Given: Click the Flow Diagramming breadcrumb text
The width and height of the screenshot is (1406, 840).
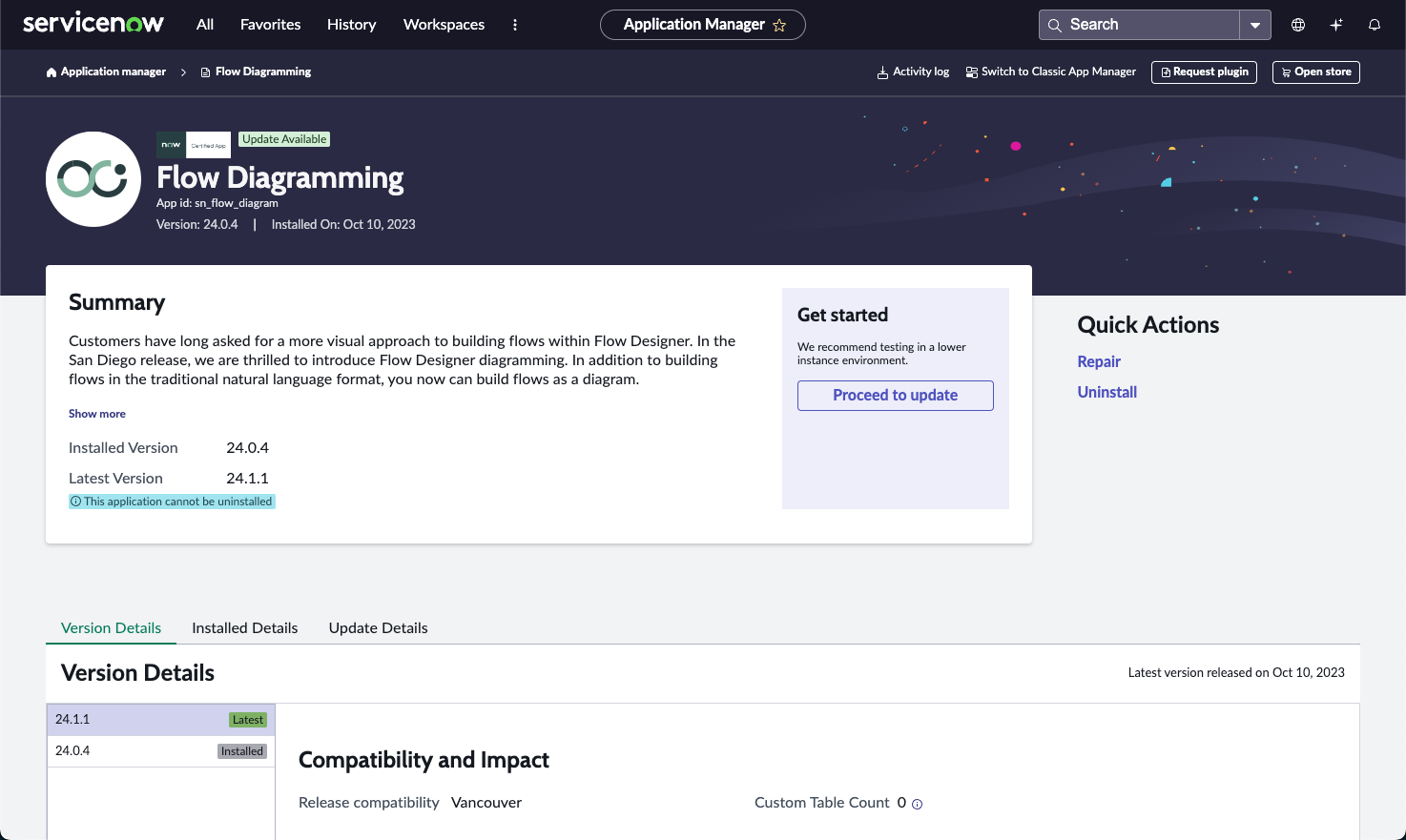Looking at the screenshot, I should (x=263, y=72).
